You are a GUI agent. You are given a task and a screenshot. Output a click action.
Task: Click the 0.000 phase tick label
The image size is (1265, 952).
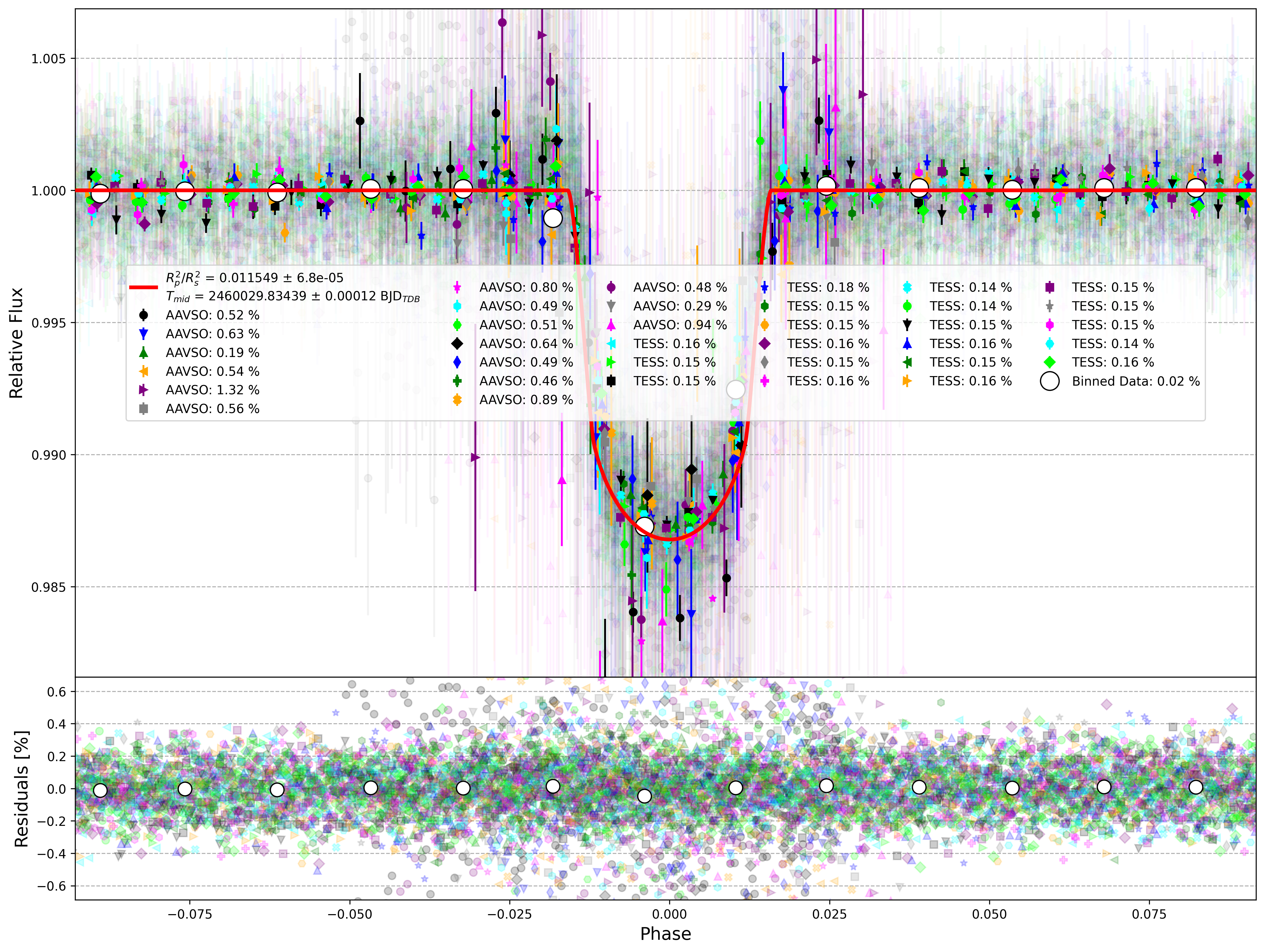pyautogui.click(x=670, y=914)
